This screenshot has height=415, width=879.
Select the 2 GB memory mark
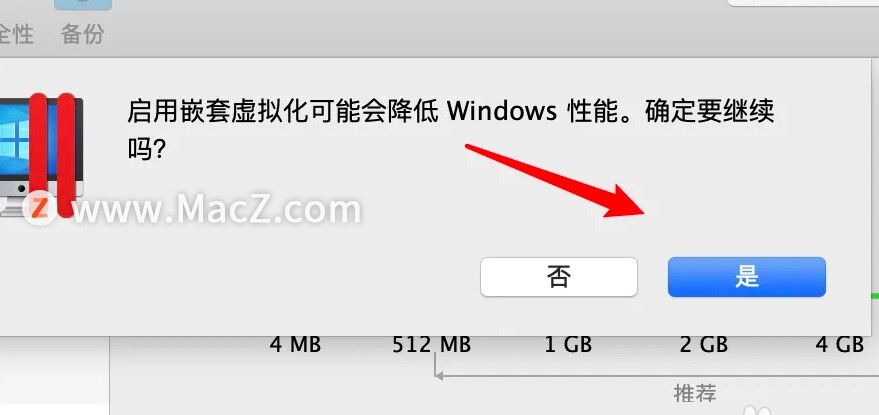(704, 344)
